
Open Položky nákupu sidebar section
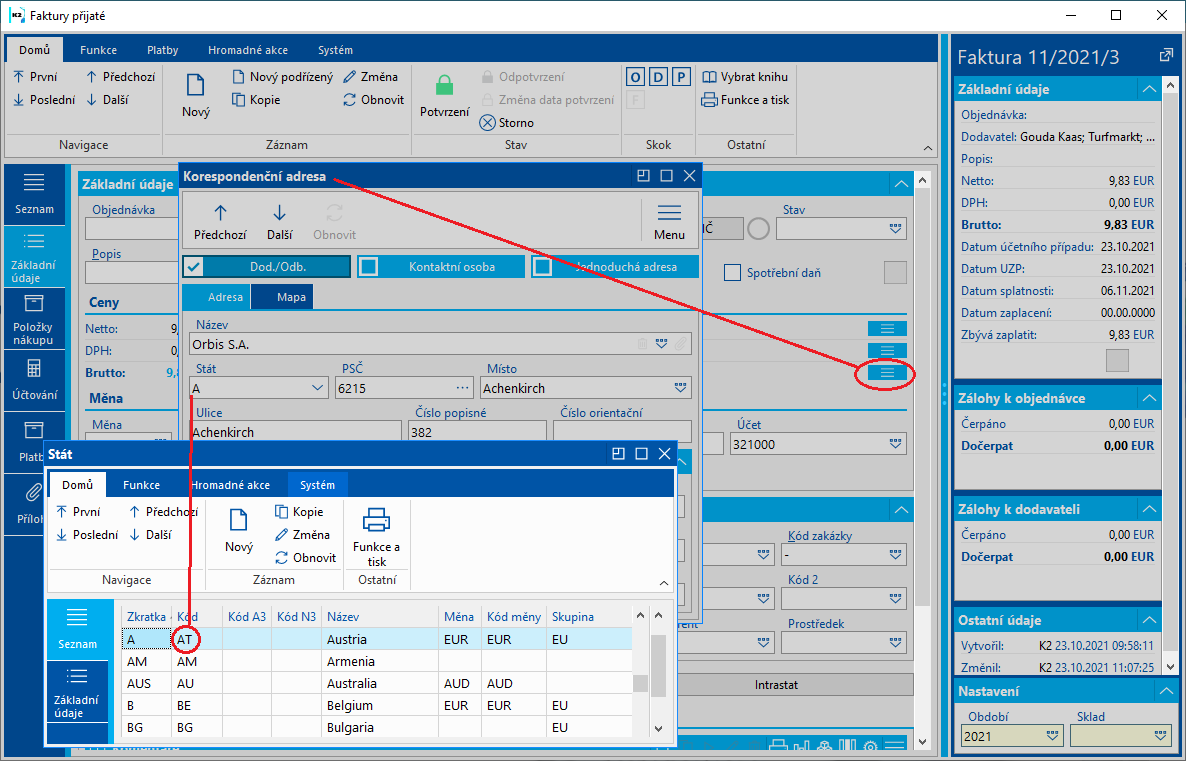pyautogui.click(x=34, y=319)
